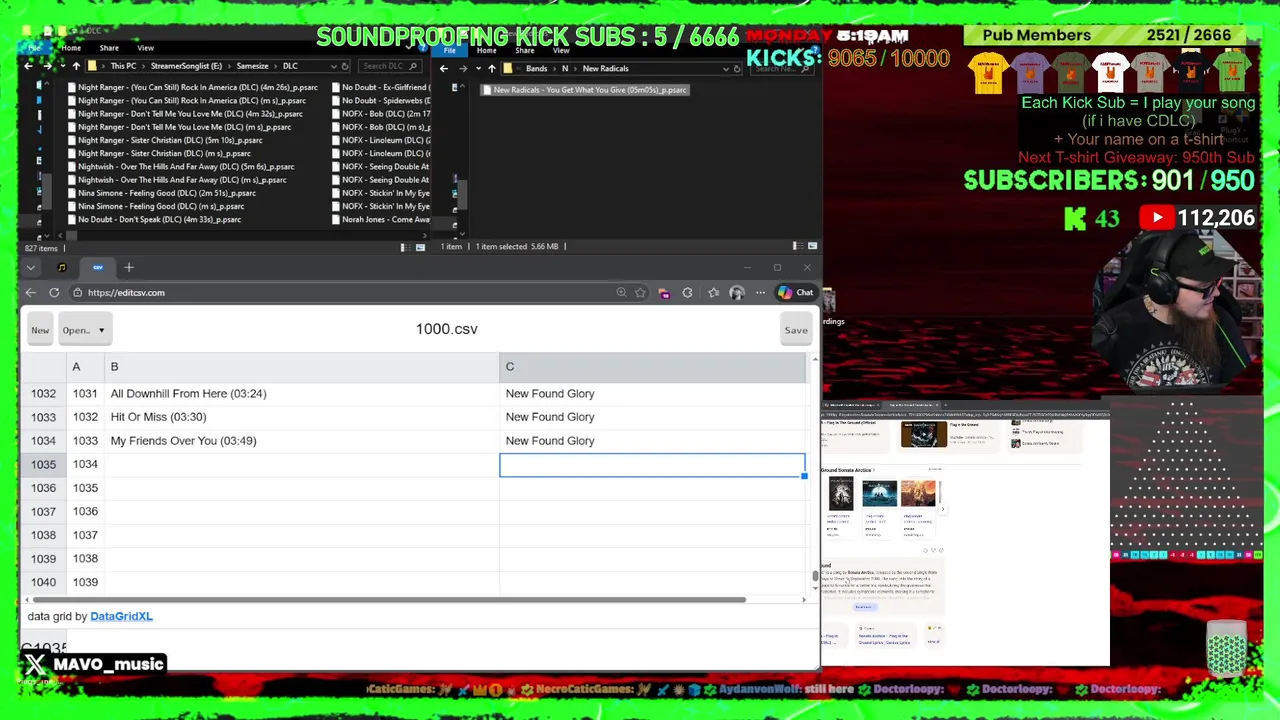Select cell My Friends Over You (03:49)
Image resolution: width=1280 pixels, height=720 pixels.
[x=300, y=441]
